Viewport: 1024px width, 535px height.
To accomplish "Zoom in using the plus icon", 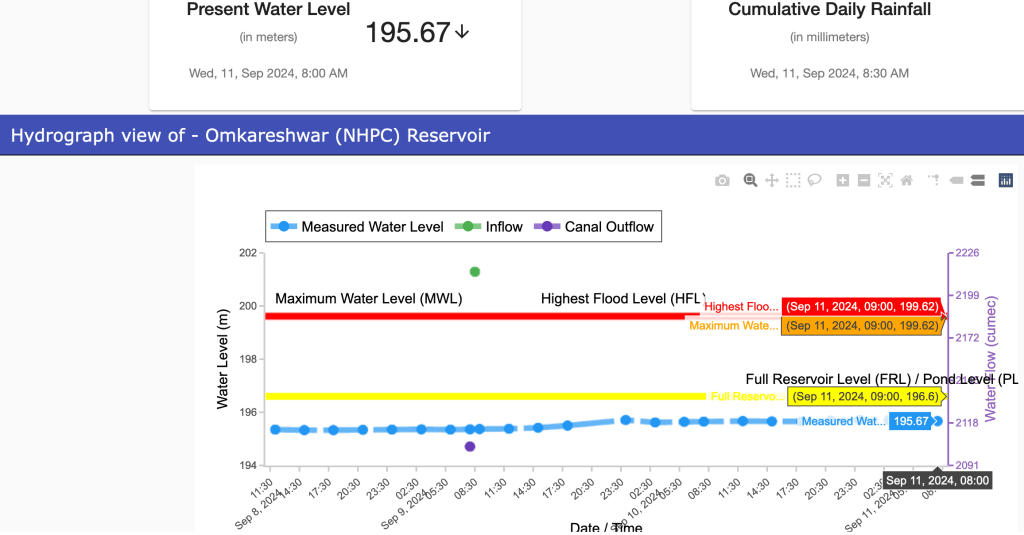I will click(x=843, y=181).
